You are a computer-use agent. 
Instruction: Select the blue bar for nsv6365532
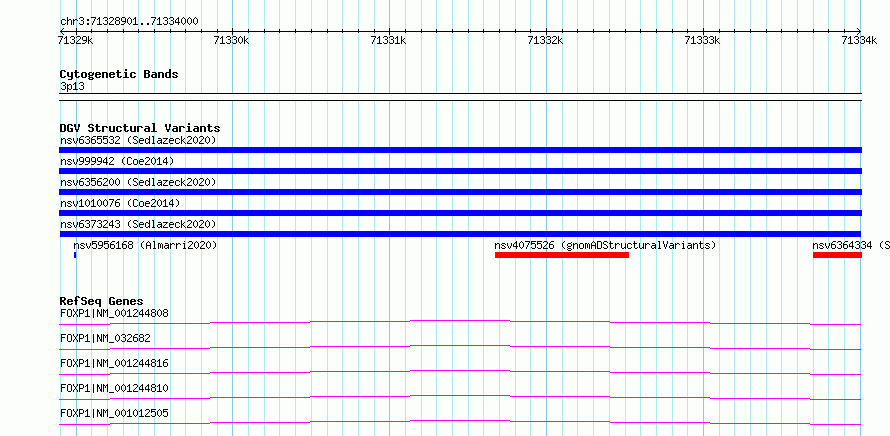[460, 150]
